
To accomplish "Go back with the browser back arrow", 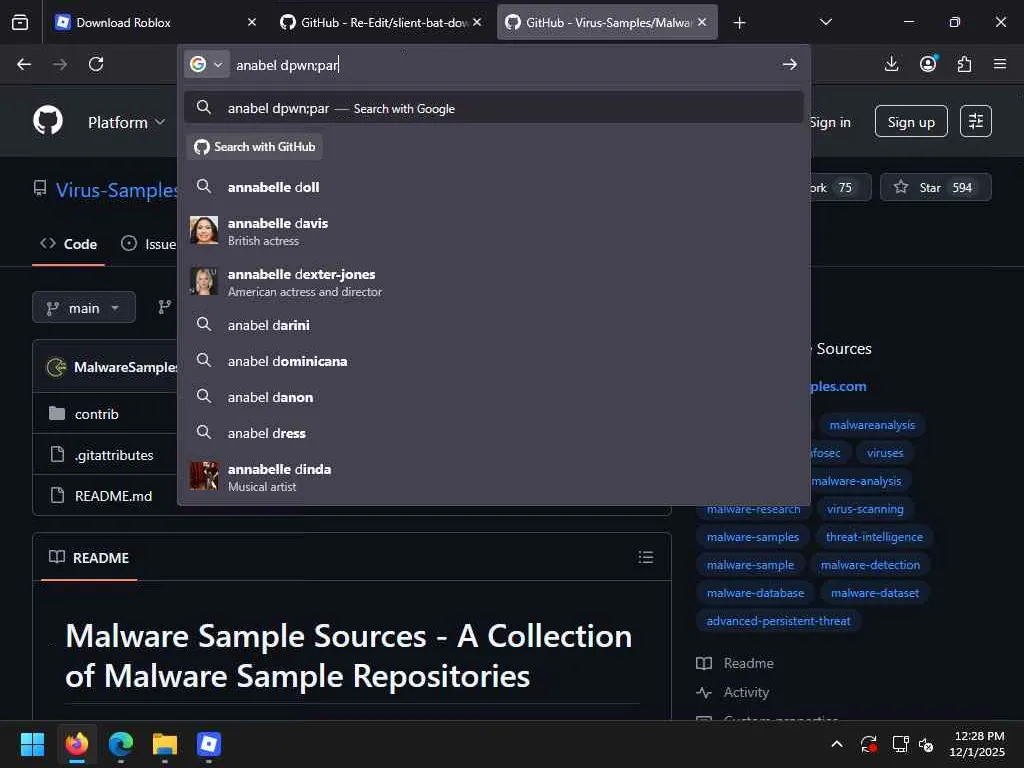I will click(24, 64).
